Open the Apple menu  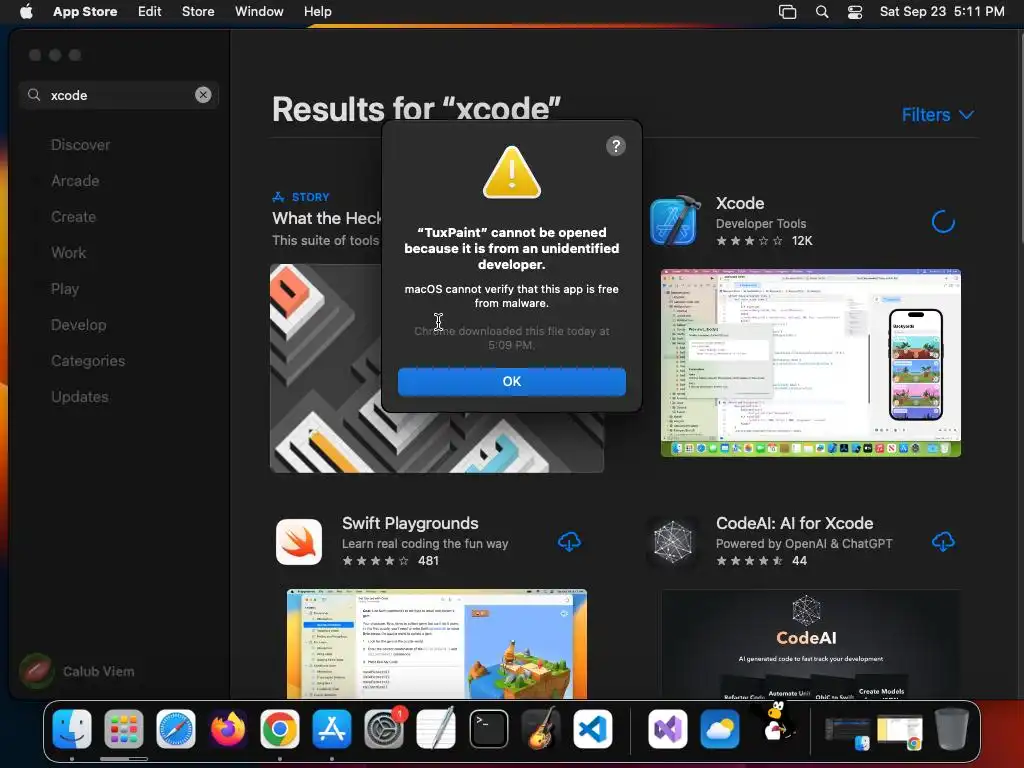point(26,11)
